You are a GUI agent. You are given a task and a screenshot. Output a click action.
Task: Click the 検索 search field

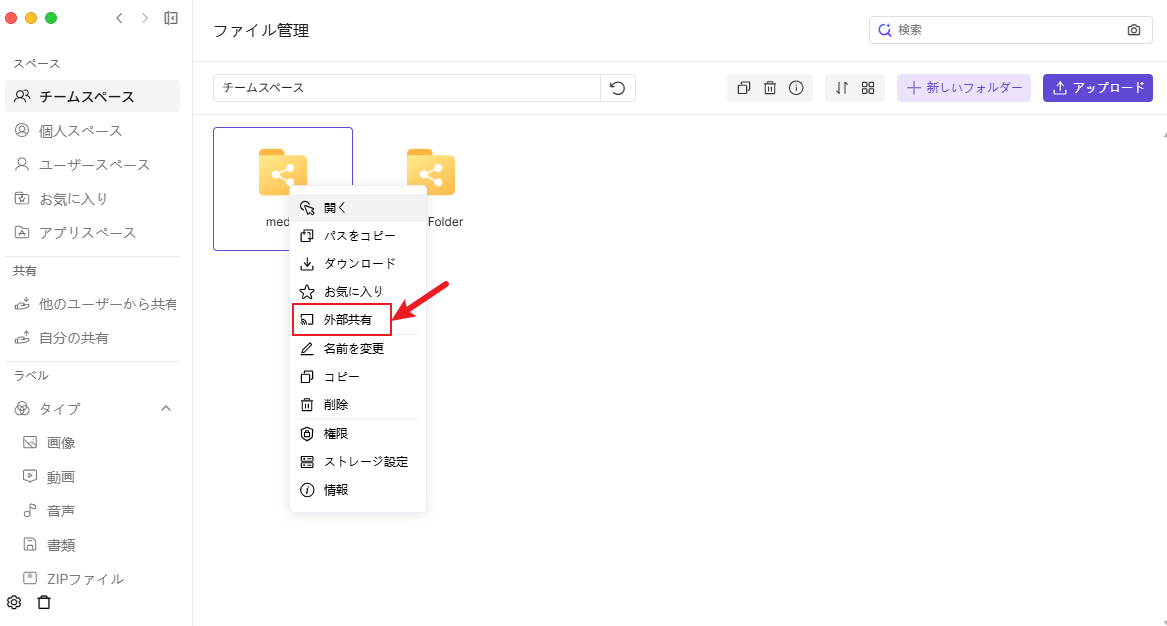tap(1005, 30)
